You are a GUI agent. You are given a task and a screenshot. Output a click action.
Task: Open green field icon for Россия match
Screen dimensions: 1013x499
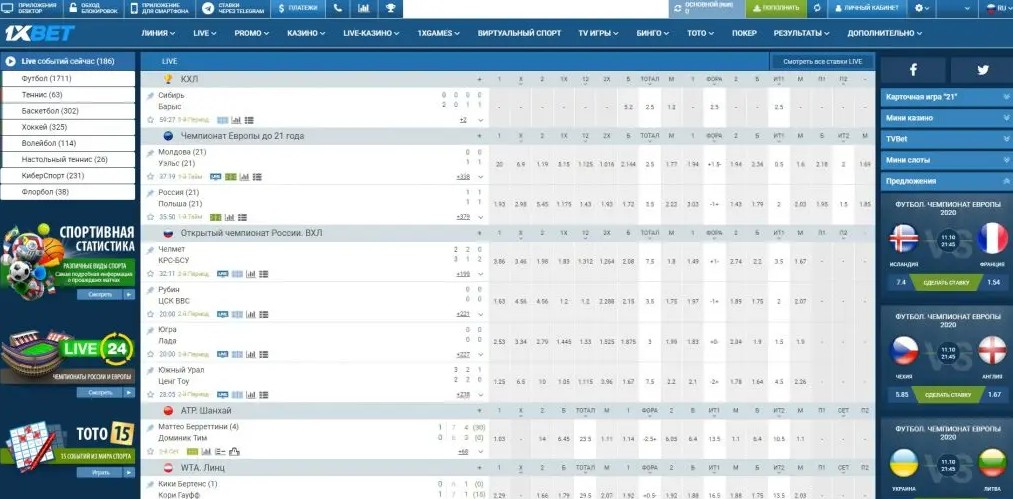[x=216, y=217]
